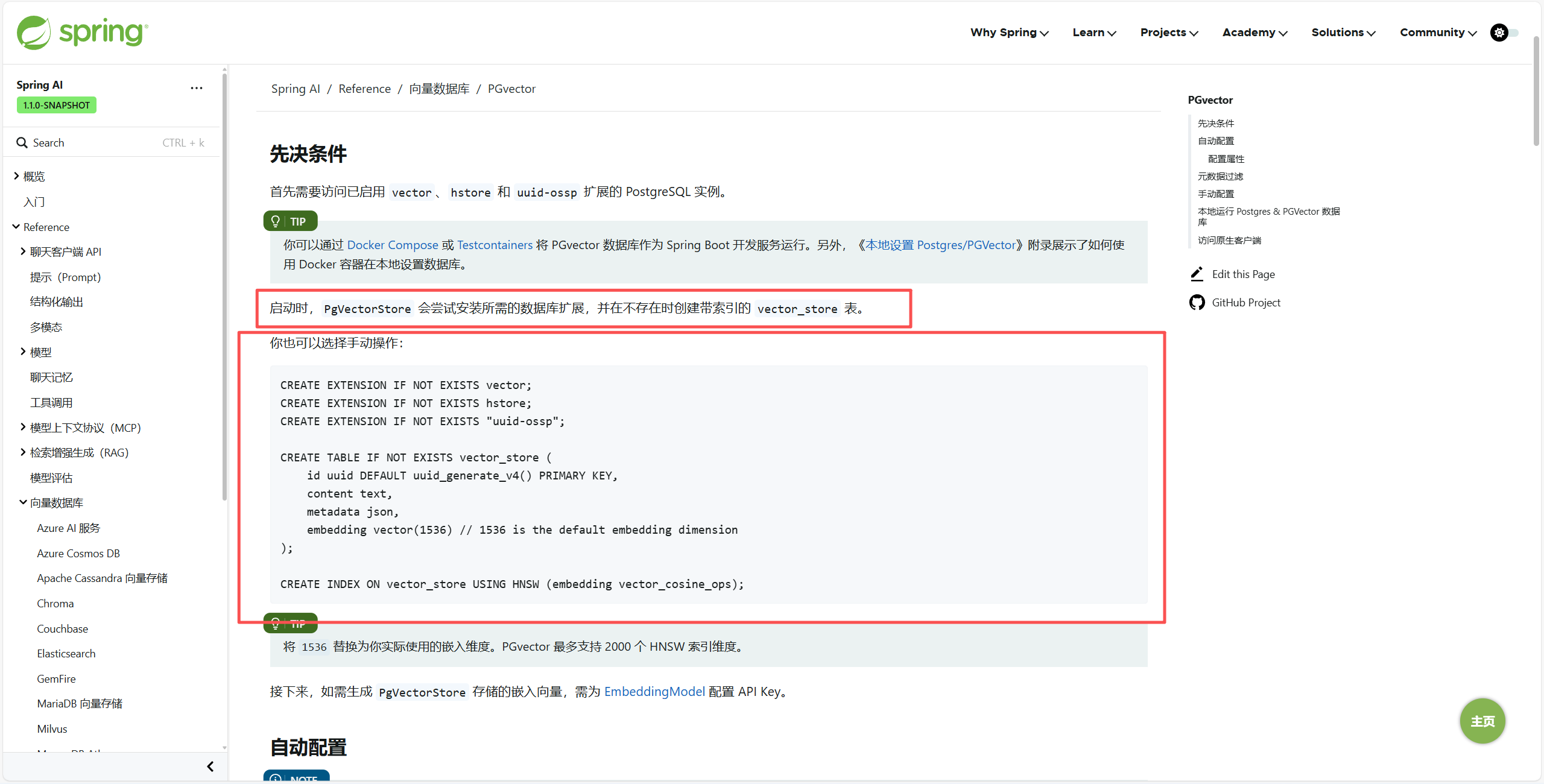1544x784 pixels.
Task: Collapse the Reference tree section
Action: tap(16, 227)
